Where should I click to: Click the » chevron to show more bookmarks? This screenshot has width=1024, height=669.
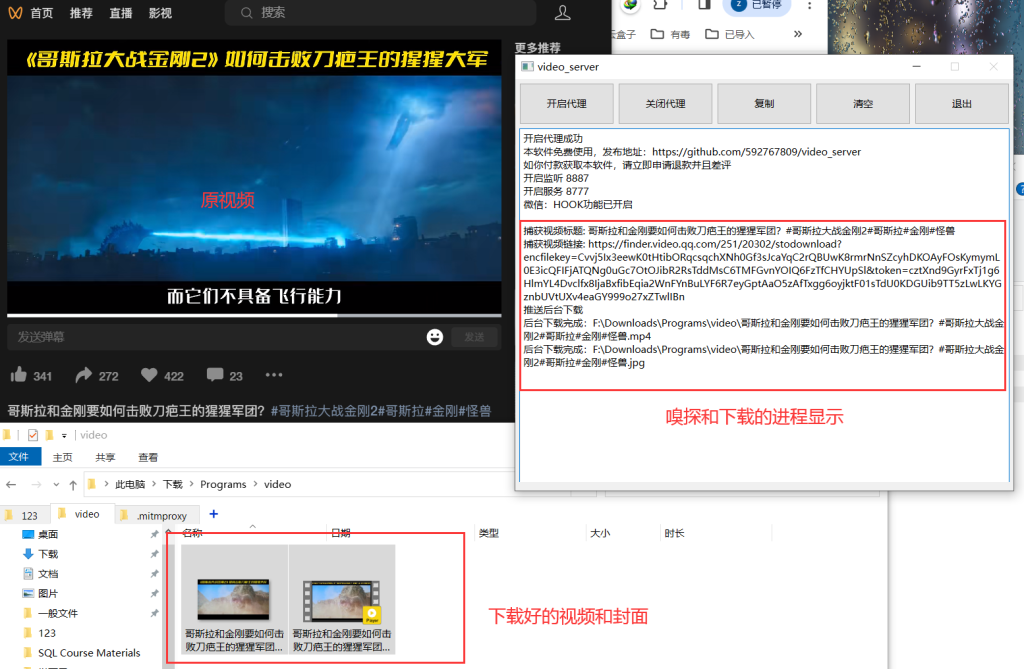[x=797, y=33]
